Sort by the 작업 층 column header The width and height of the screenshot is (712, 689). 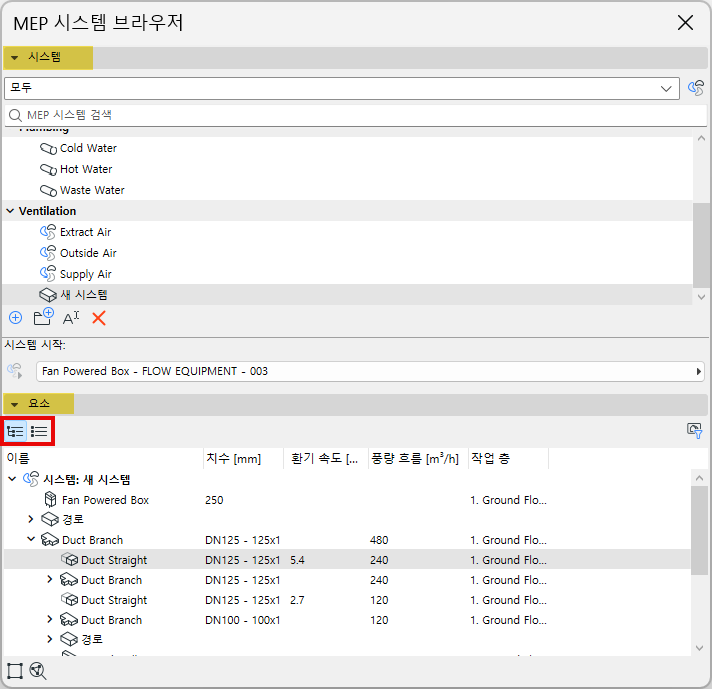[x=508, y=458]
